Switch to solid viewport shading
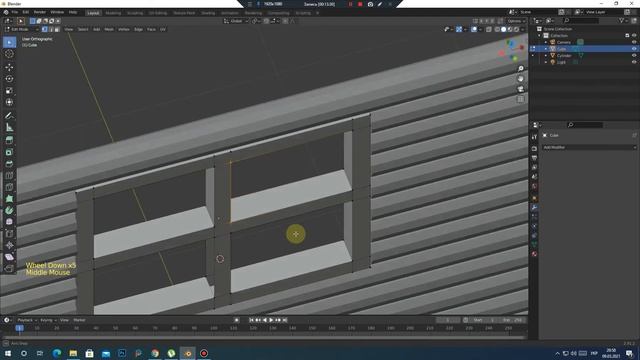The image size is (640, 360). pyautogui.click(x=504, y=29)
